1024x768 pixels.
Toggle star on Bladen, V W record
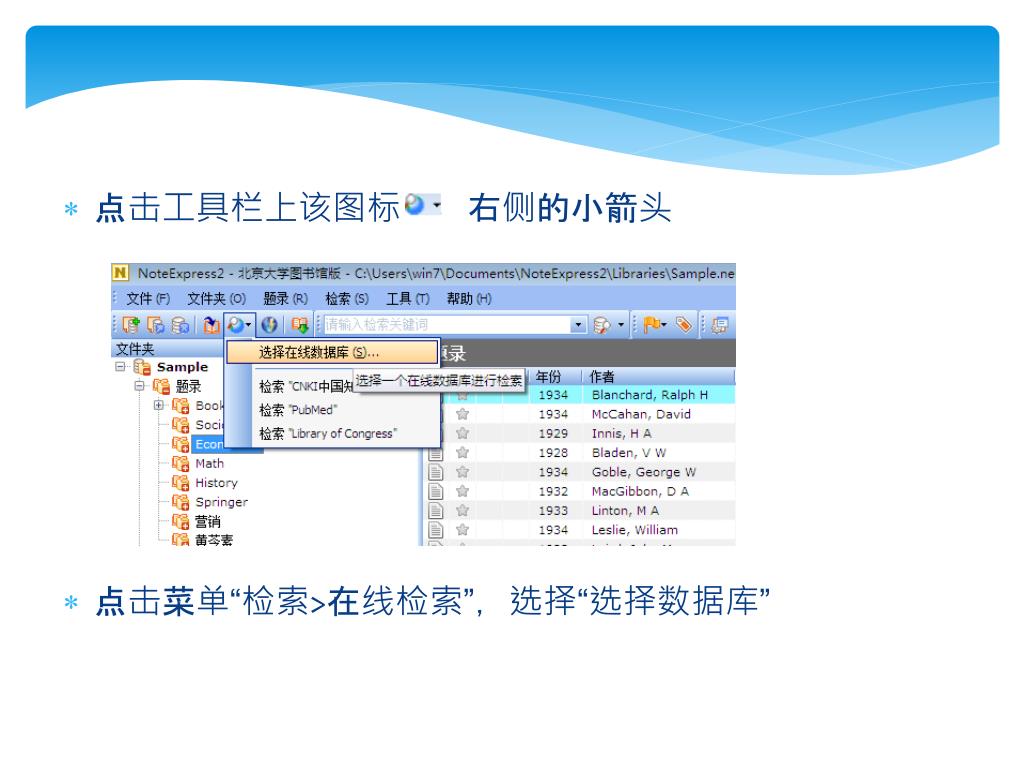[x=462, y=453]
